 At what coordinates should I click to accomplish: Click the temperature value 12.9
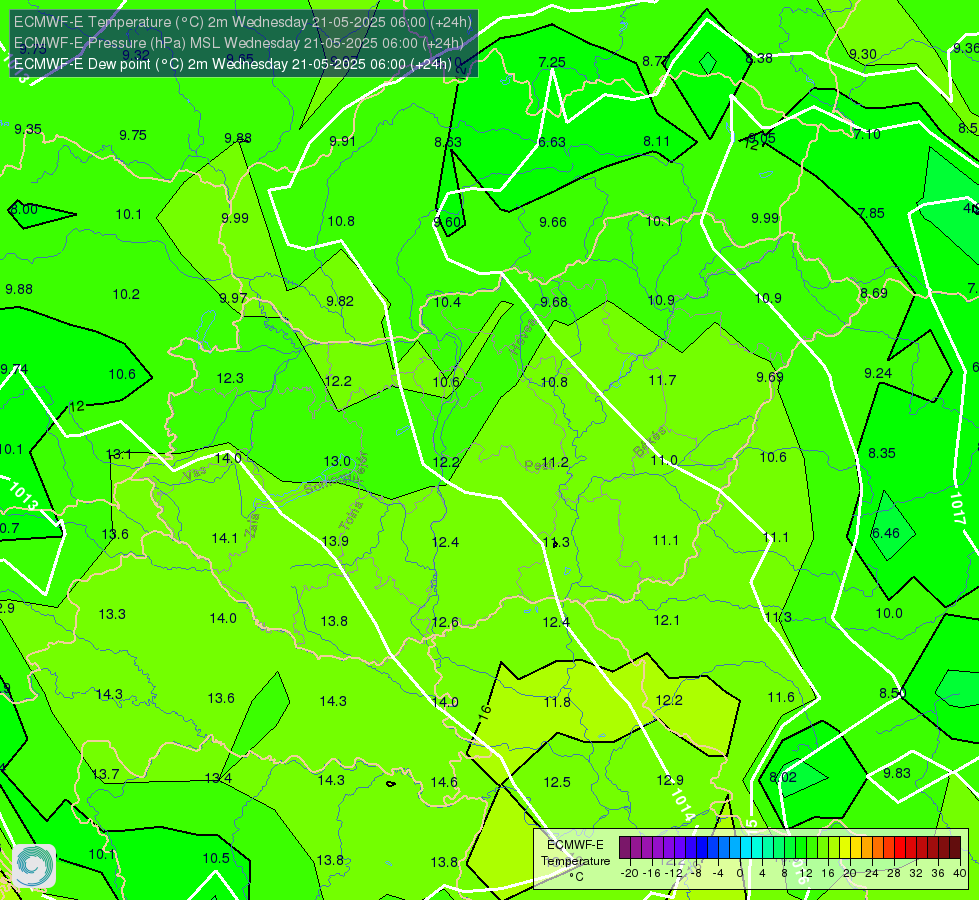(670, 780)
